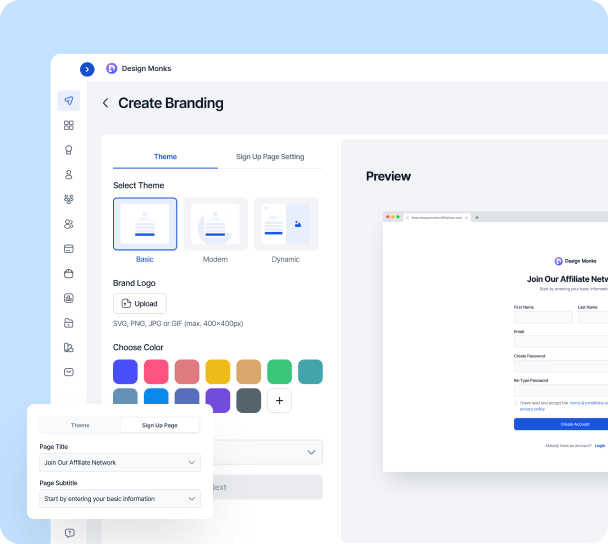Click the paper plane icon in sidebar
This screenshot has width=608, height=544.
tap(68, 101)
